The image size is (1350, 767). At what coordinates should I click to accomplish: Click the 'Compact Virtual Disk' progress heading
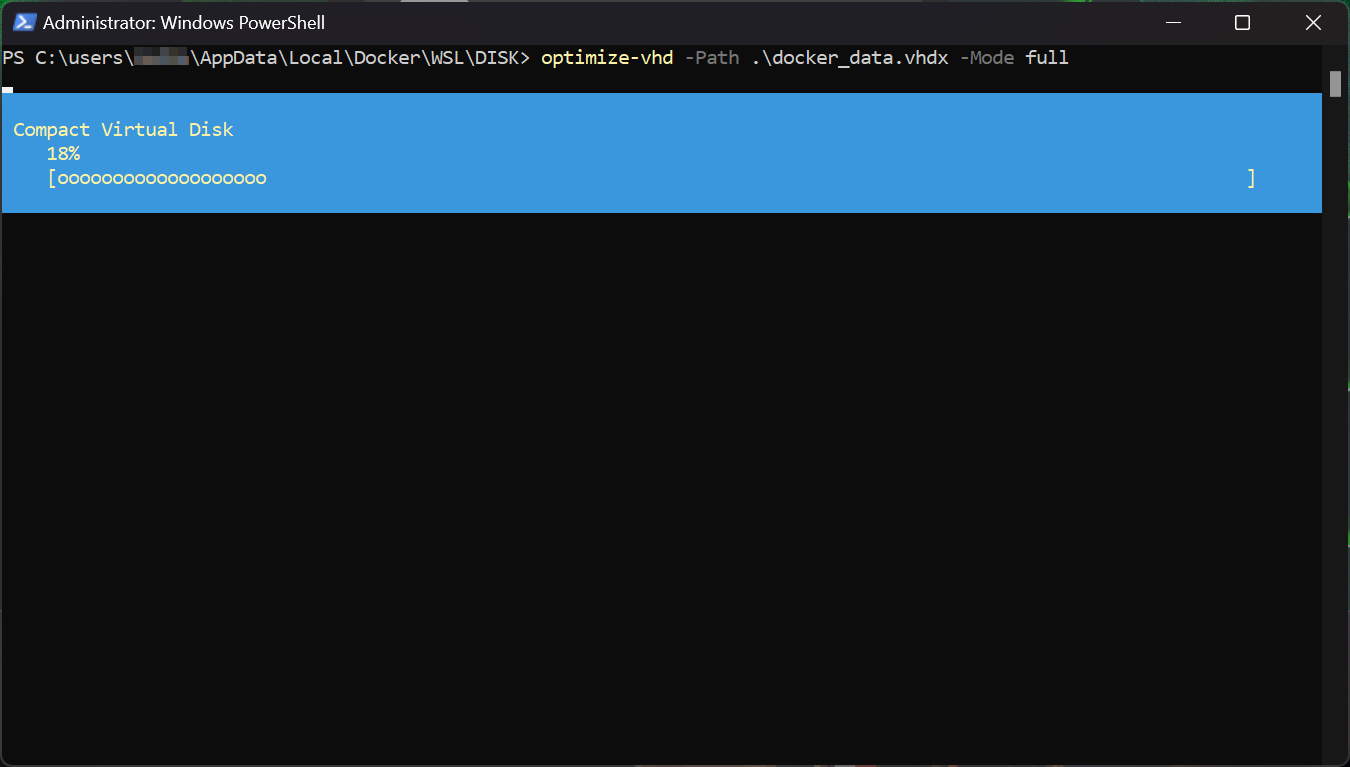tap(123, 130)
